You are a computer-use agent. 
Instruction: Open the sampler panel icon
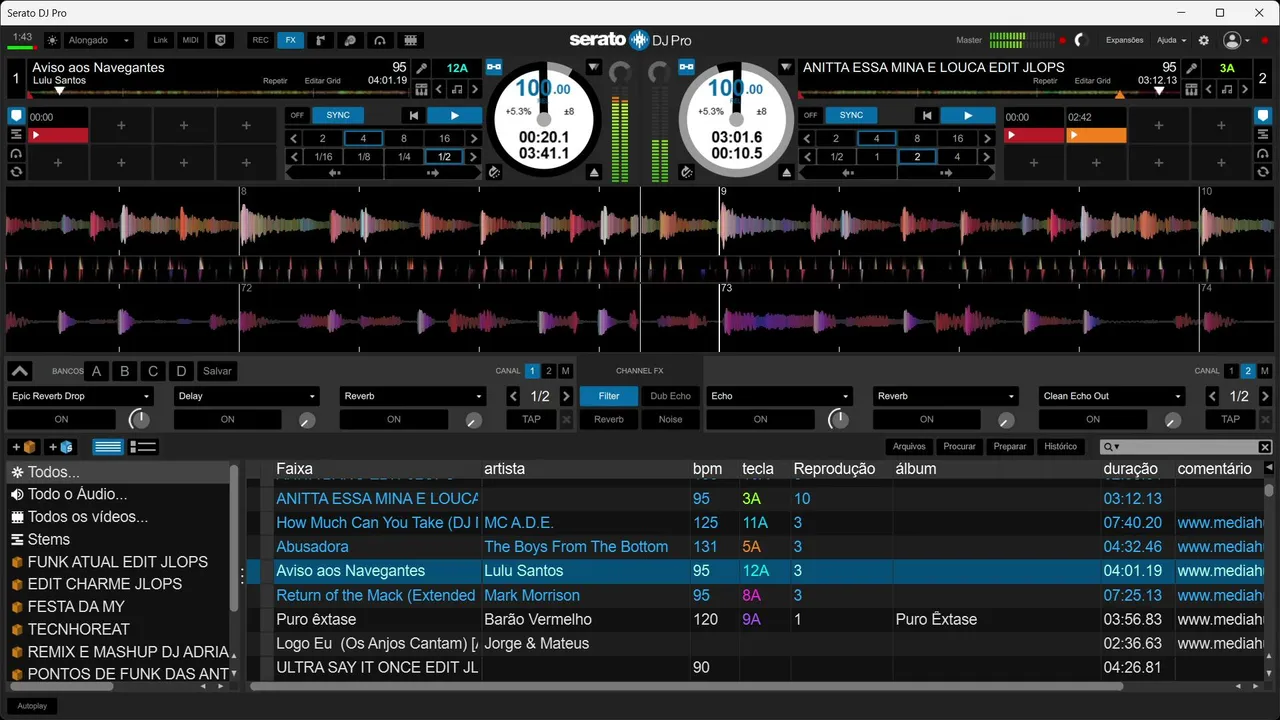(321, 40)
